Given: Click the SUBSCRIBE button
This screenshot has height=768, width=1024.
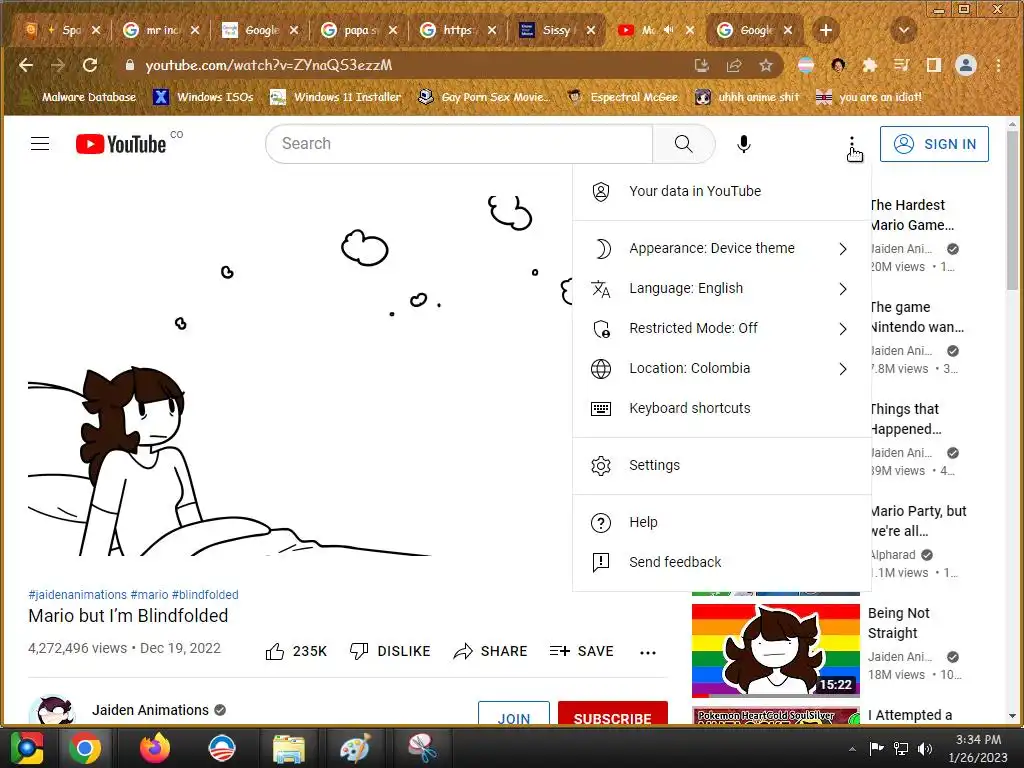Looking at the screenshot, I should [612, 714].
